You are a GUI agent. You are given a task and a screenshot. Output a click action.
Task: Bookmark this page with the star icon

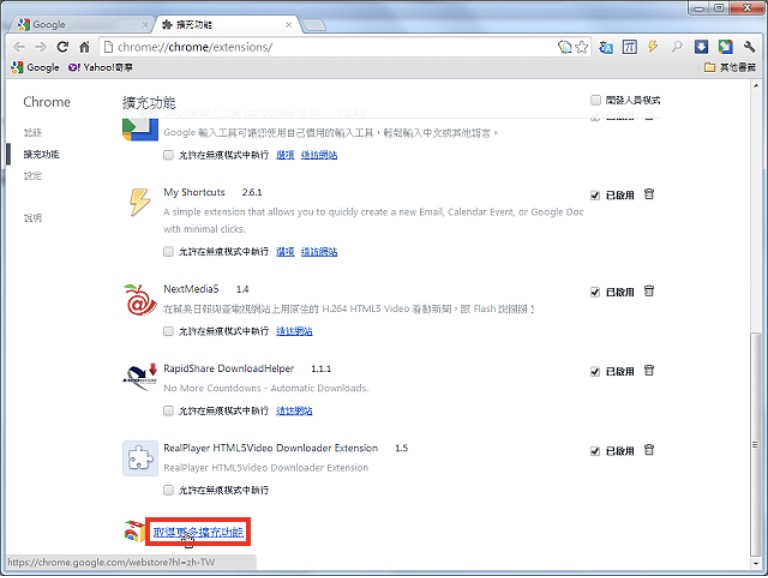point(584,47)
